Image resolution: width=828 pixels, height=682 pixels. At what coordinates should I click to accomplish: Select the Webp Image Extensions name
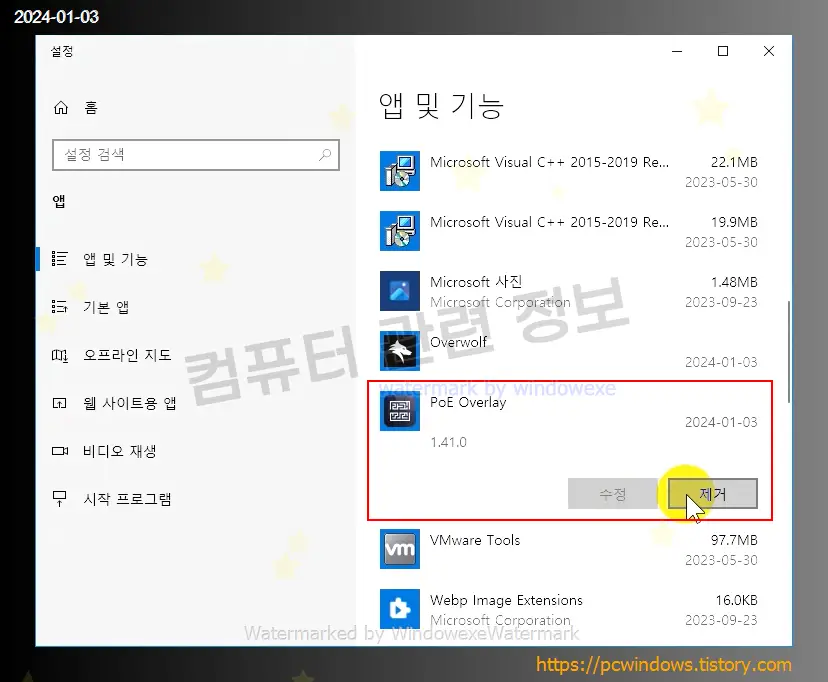click(x=506, y=600)
